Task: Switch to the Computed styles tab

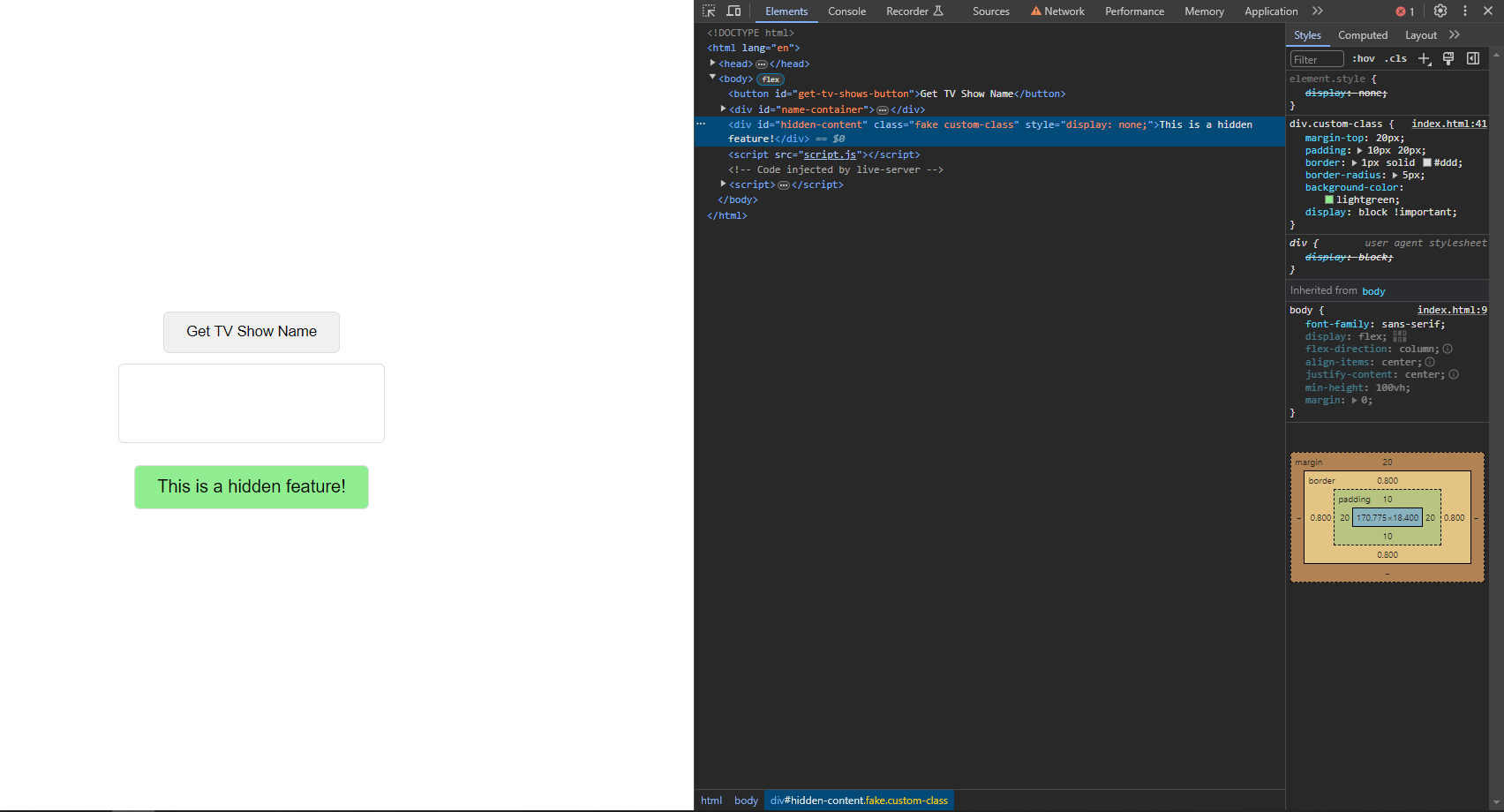Action: click(1363, 35)
